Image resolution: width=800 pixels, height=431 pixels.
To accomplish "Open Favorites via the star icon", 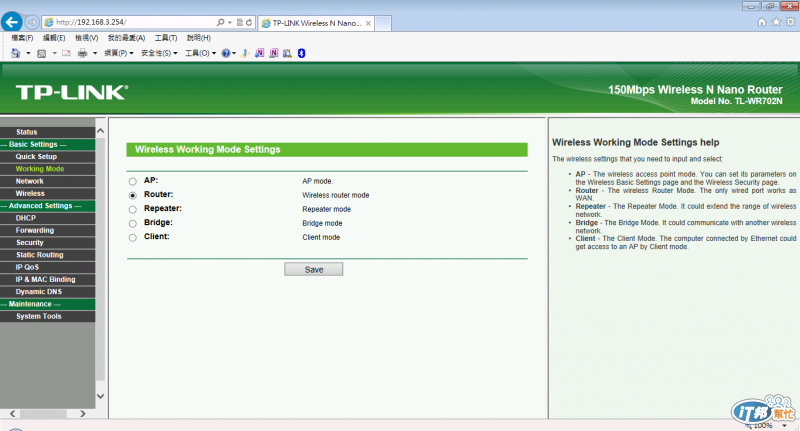I will click(776, 22).
